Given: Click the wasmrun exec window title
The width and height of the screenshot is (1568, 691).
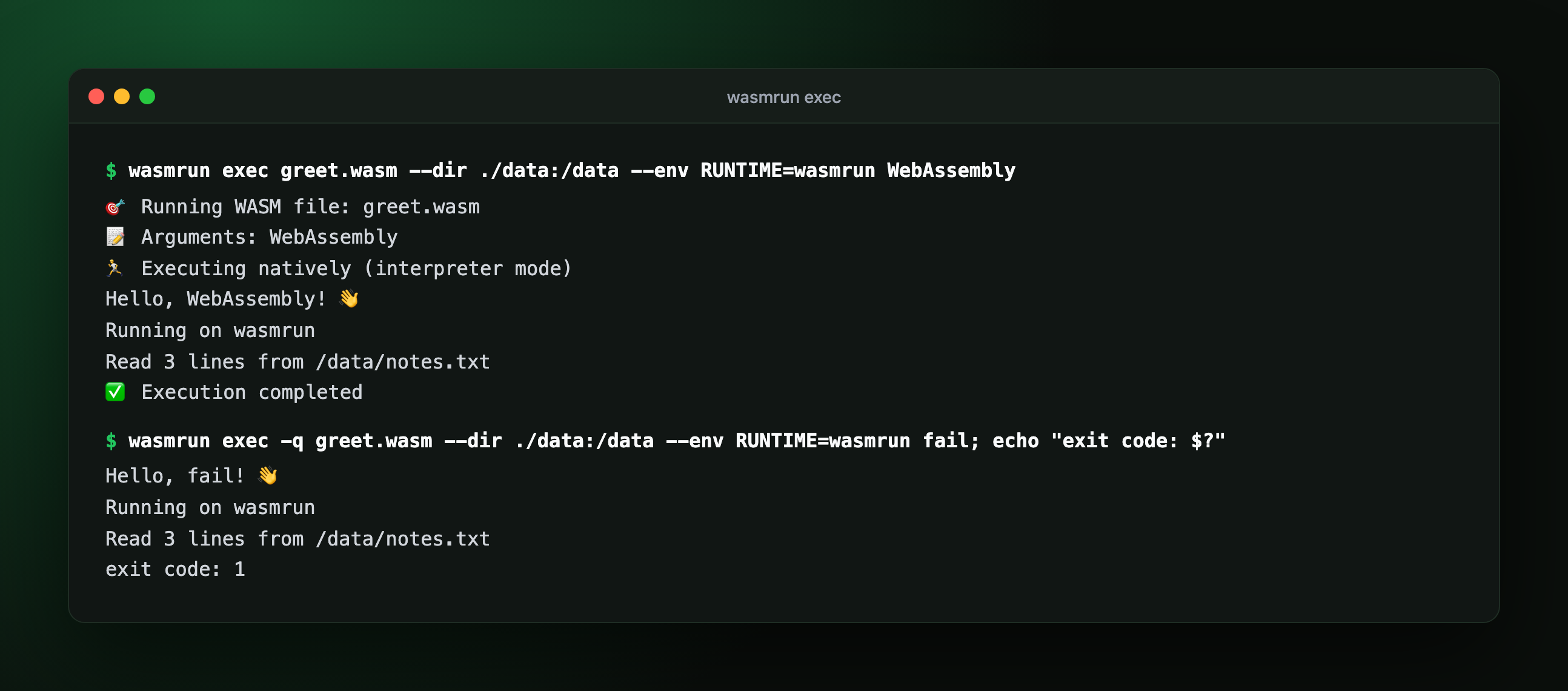Looking at the screenshot, I should point(783,98).
